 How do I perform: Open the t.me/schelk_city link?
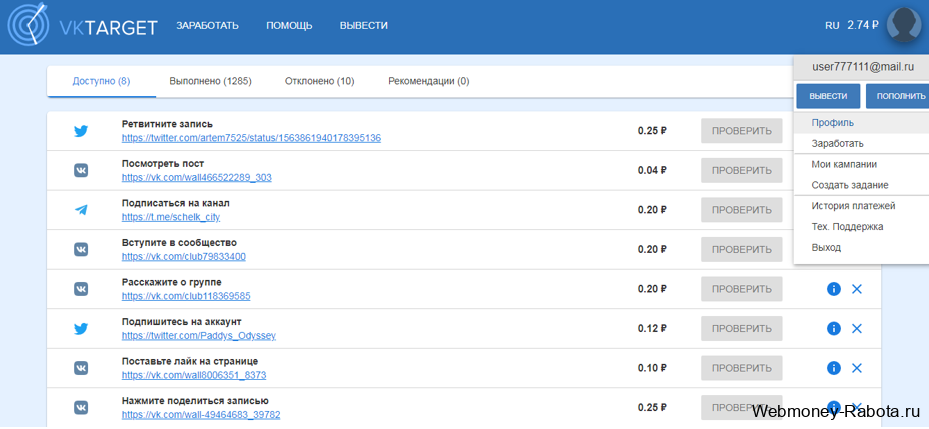pos(171,217)
